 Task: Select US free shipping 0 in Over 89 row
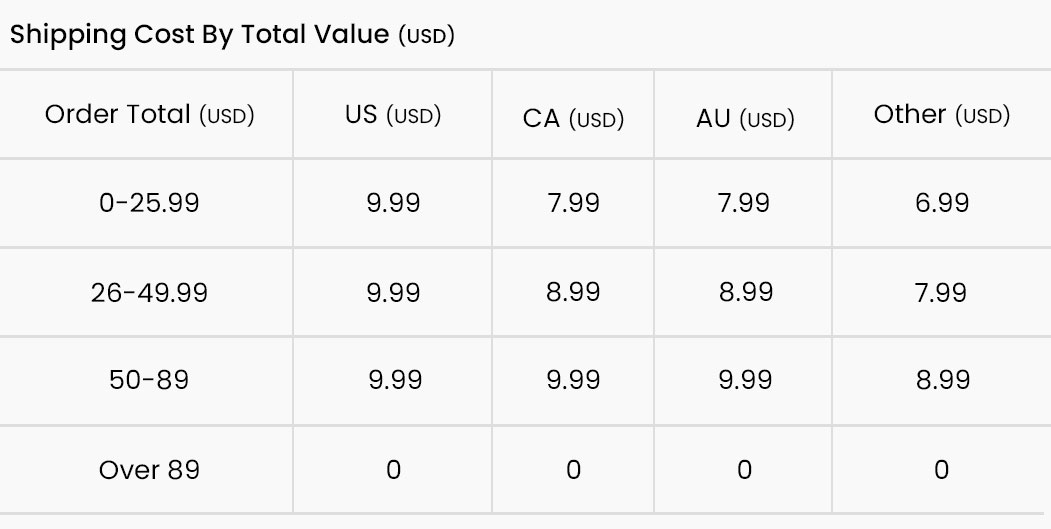click(393, 469)
